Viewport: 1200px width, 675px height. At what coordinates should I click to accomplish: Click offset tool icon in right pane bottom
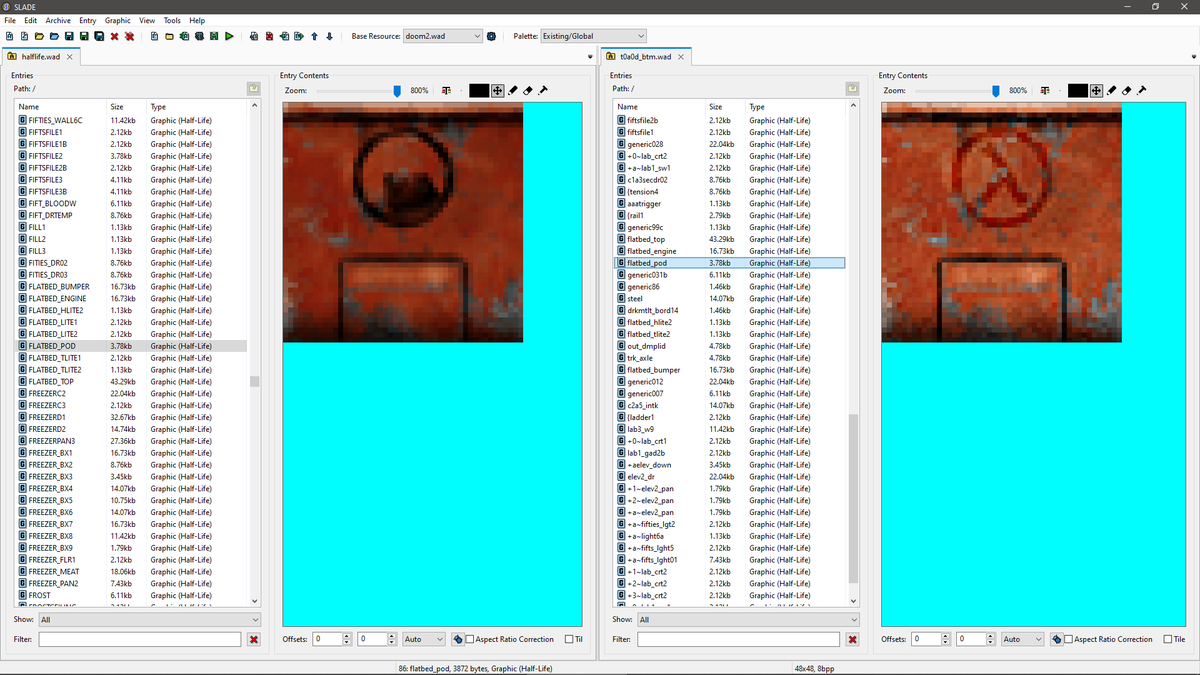pyautogui.click(x=1056, y=639)
